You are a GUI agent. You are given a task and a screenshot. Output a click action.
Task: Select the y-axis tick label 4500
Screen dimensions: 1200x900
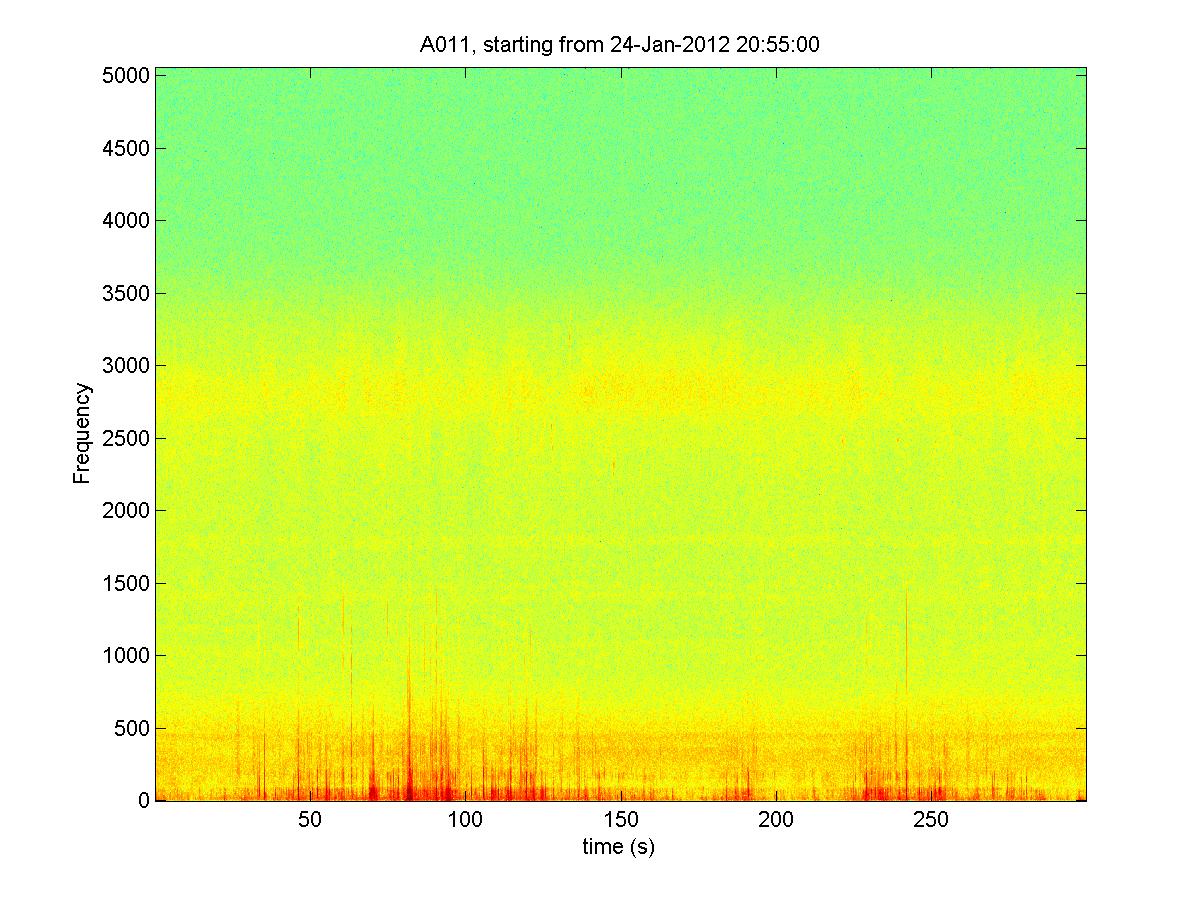[x=126, y=148]
